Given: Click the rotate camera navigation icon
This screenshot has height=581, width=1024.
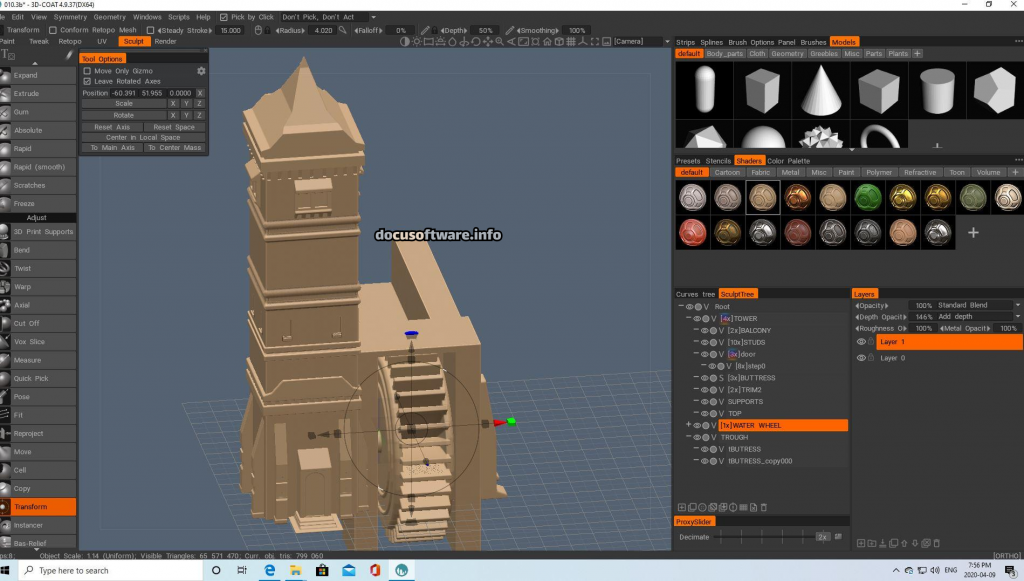Looking at the screenshot, I should pyautogui.click(x=475, y=41).
